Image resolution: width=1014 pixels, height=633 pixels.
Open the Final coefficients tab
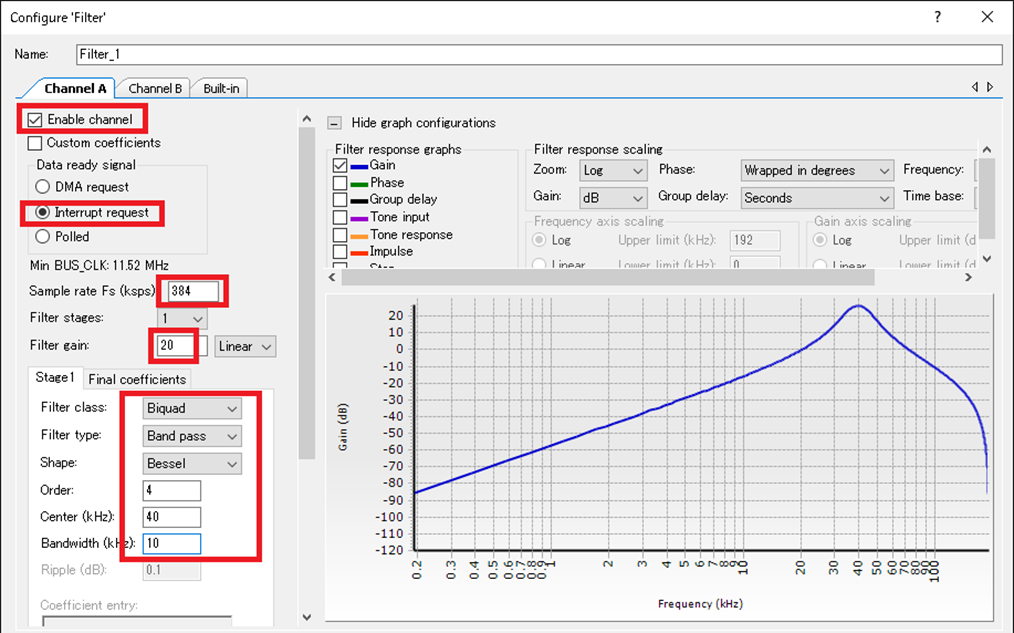pos(137,380)
